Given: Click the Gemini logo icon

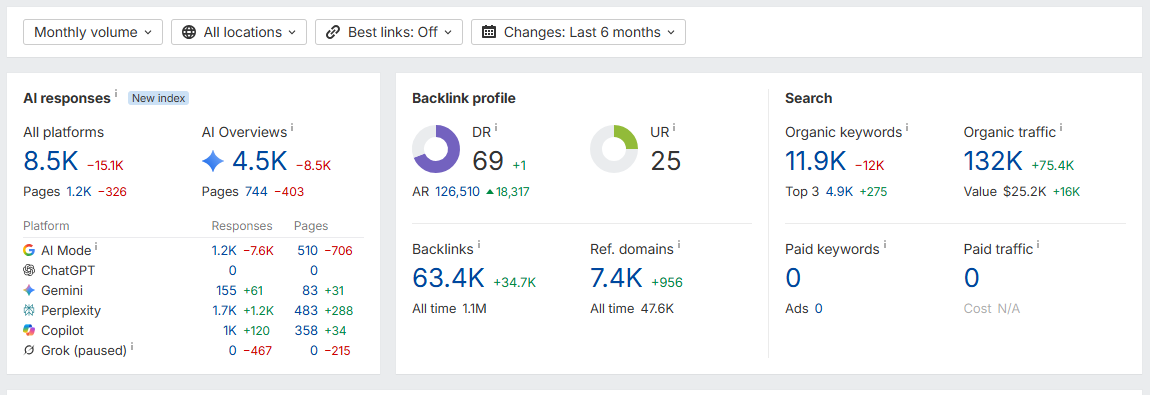Looking at the screenshot, I should tap(29, 290).
